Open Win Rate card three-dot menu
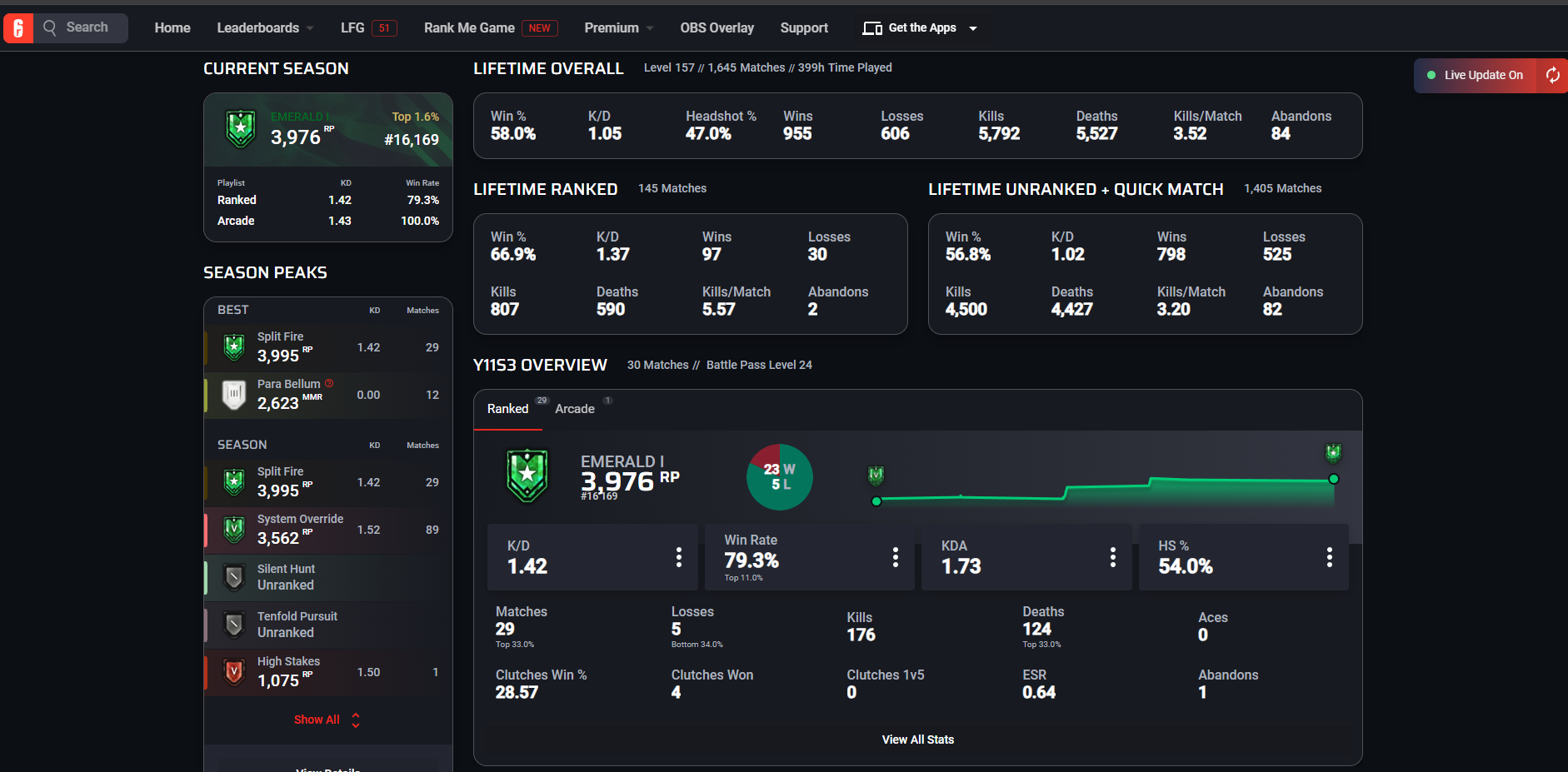The image size is (1568, 772). [896, 557]
